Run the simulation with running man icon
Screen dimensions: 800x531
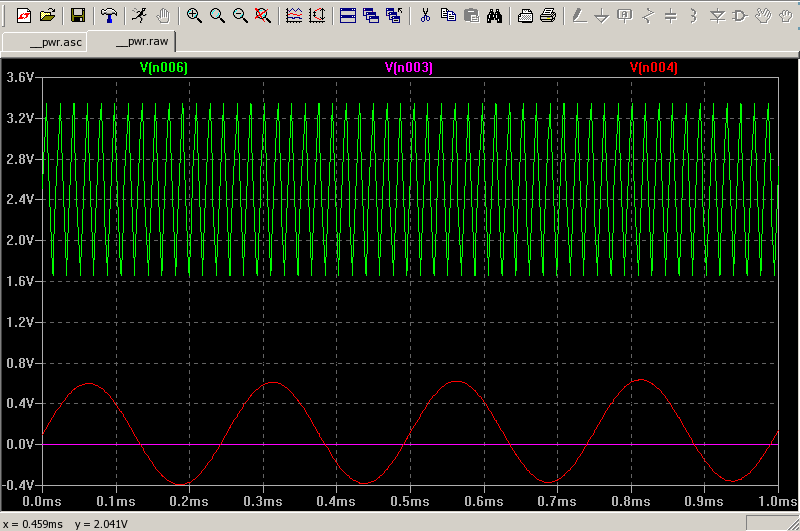coord(139,15)
